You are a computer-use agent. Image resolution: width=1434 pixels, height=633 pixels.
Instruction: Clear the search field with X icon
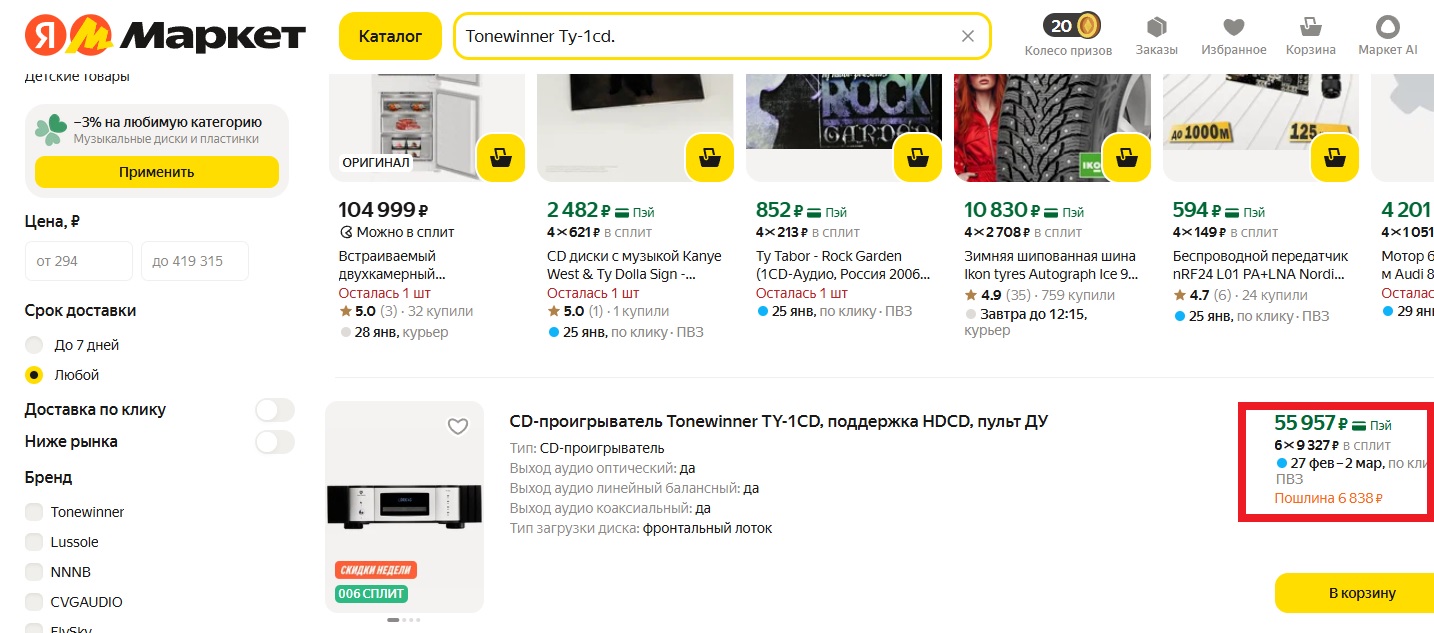pyautogui.click(x=967, y=36)
